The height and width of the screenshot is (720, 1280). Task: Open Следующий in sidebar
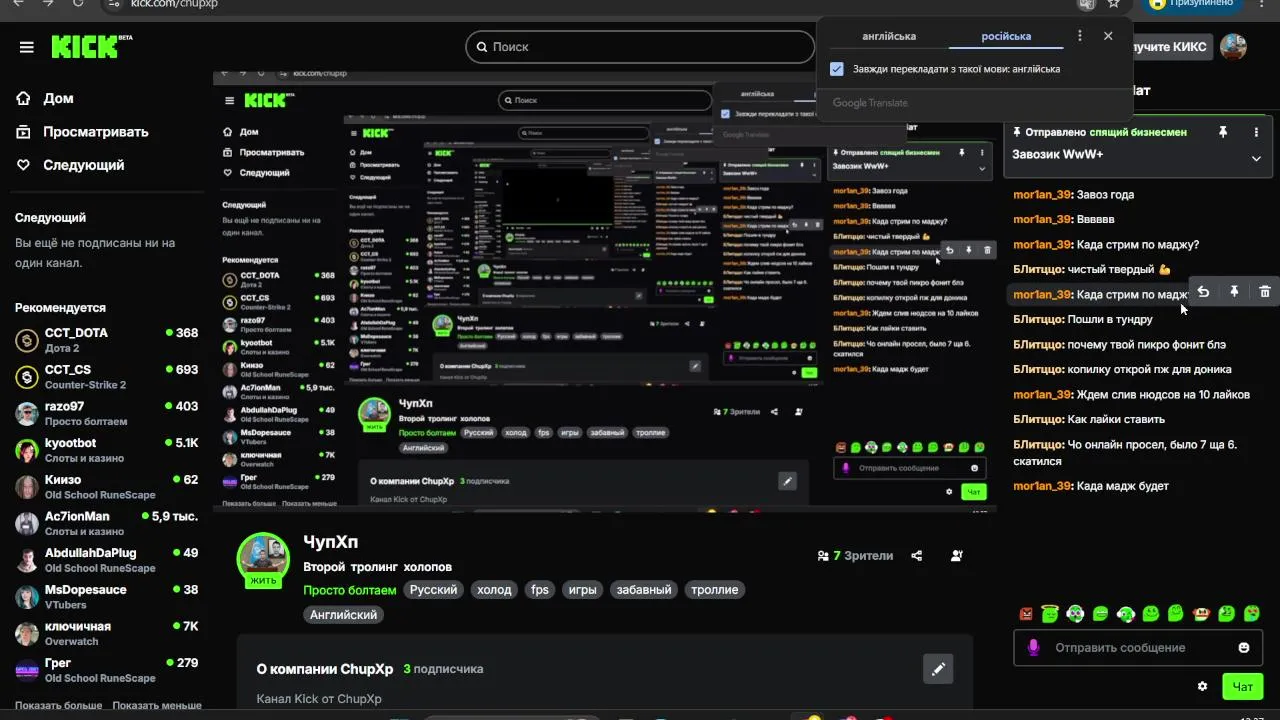click(x=84, y=165)
